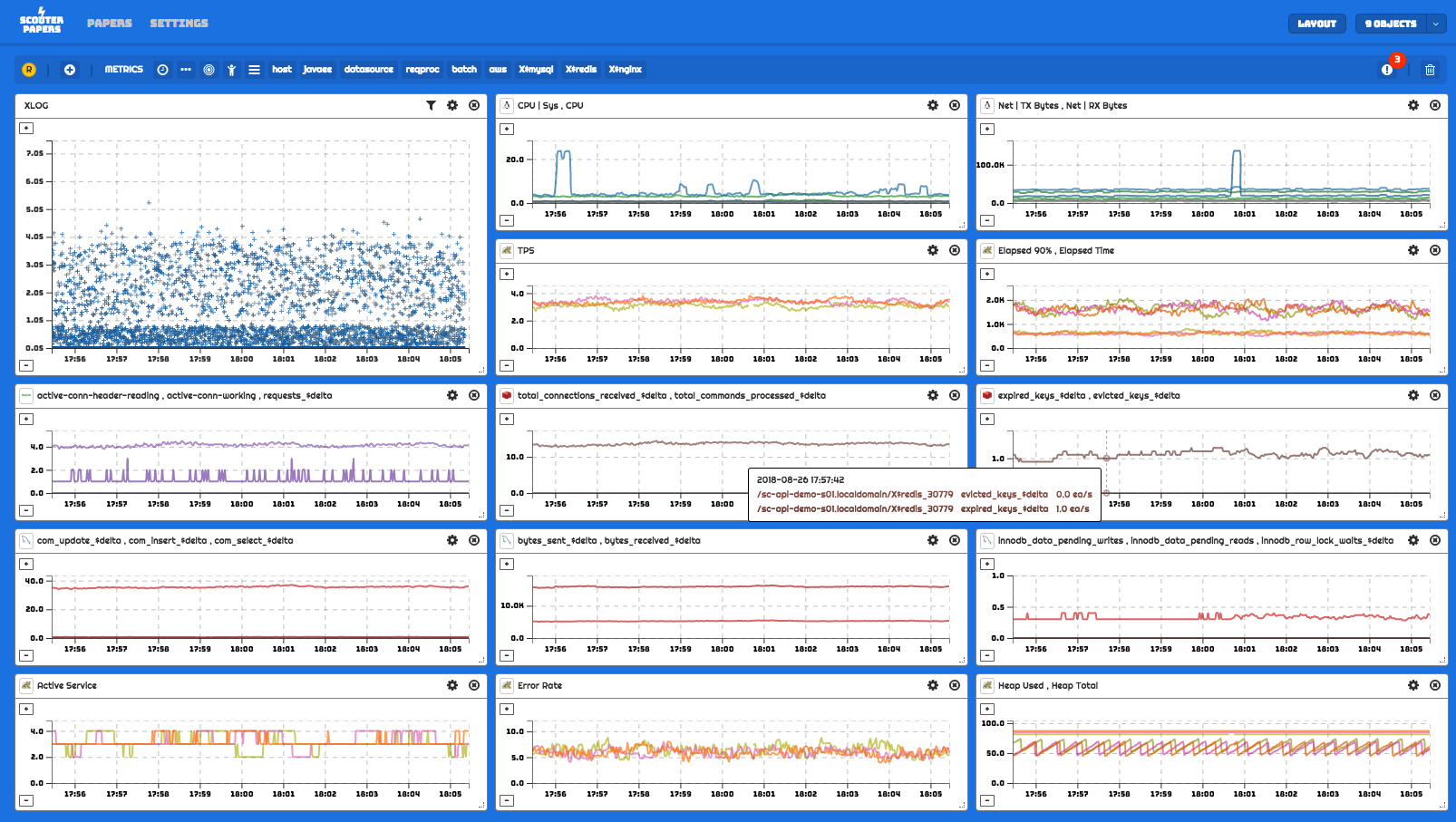Open the Papers menu

click(110, 23)
